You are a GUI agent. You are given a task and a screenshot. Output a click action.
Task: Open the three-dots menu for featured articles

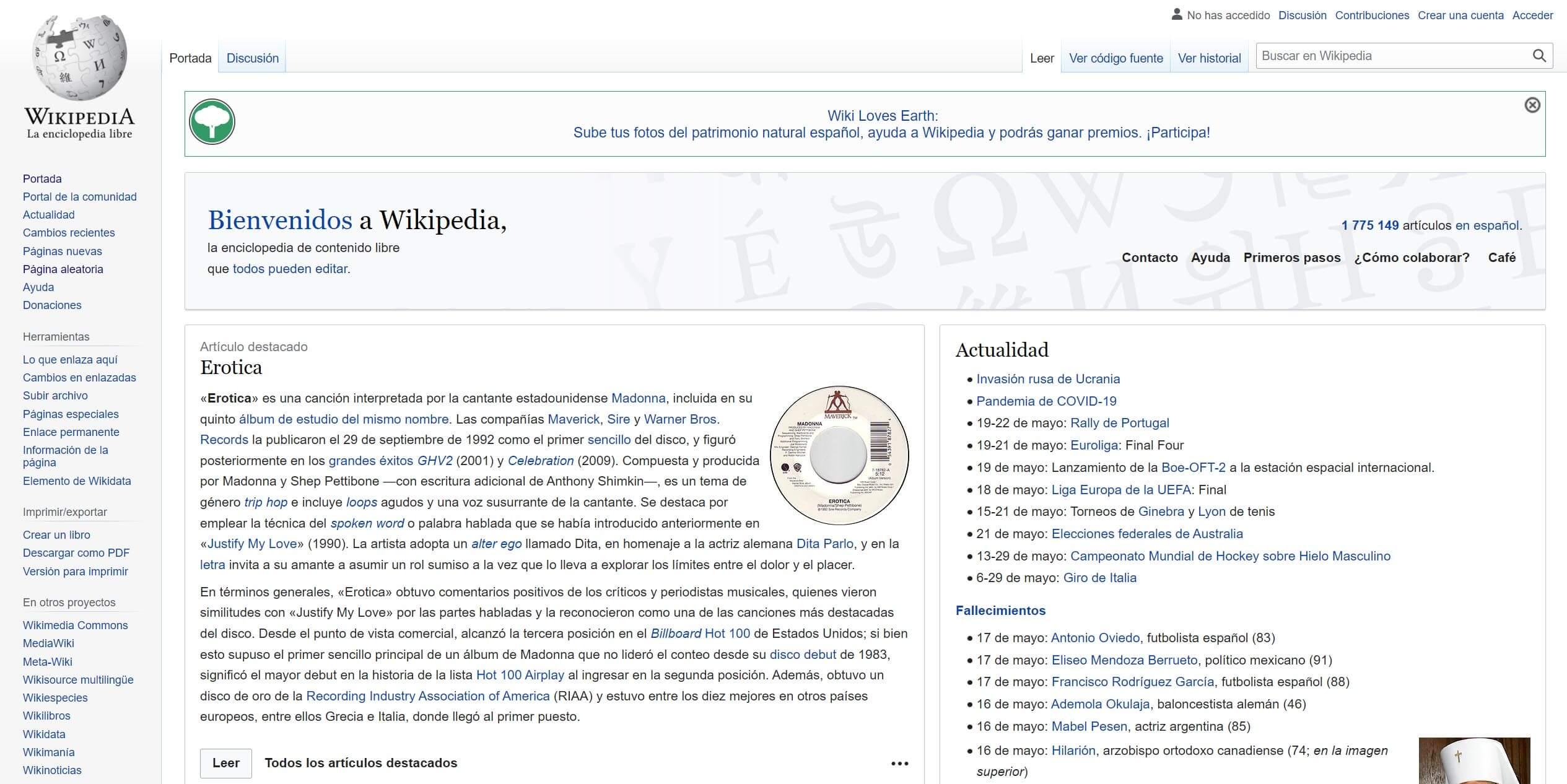tap(899, 764)
